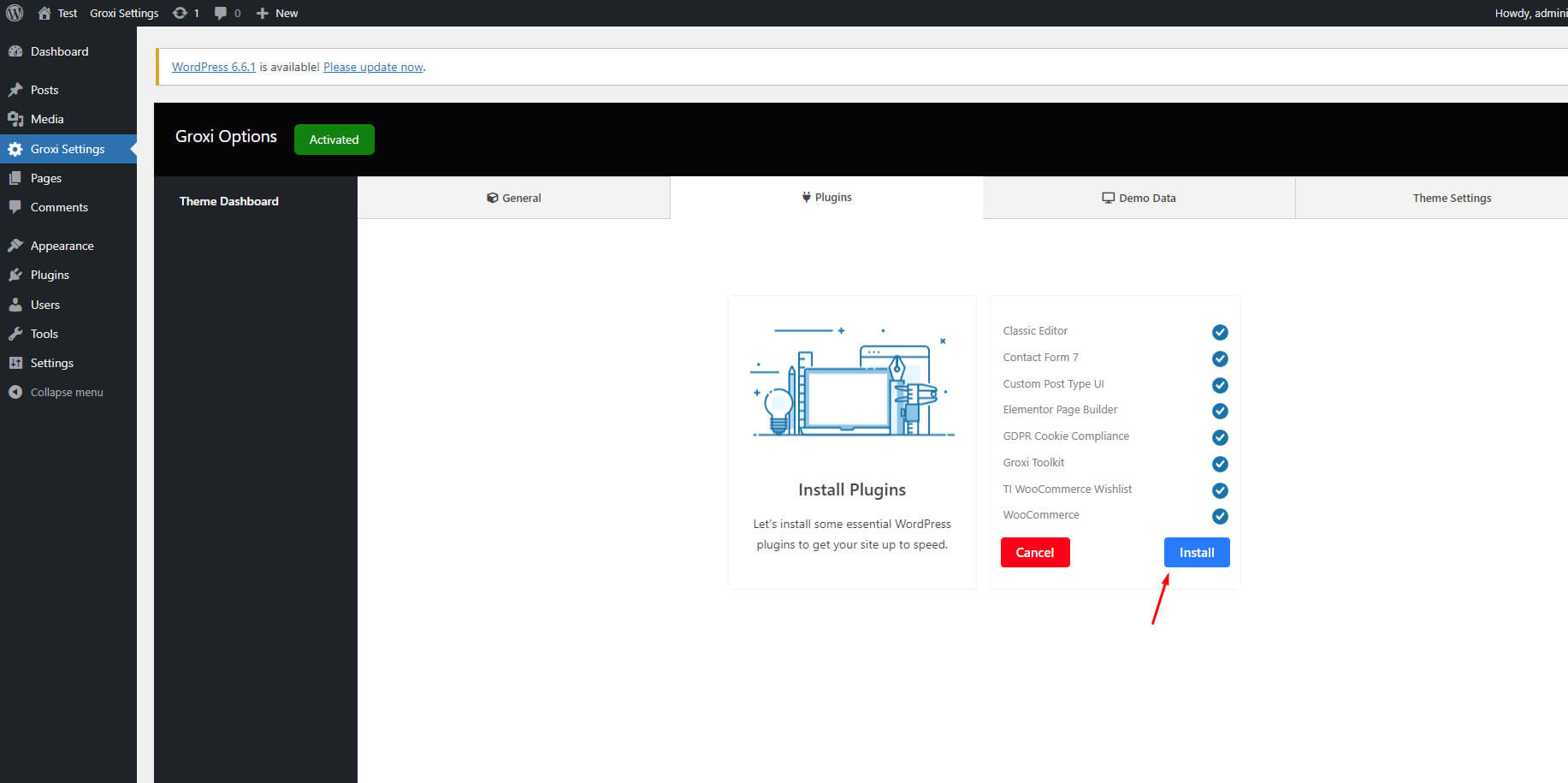Click the WooCommerce plugin name
Viewport: 1568px width, 783px height.
pyautogui.click(x=1041, y=515)
